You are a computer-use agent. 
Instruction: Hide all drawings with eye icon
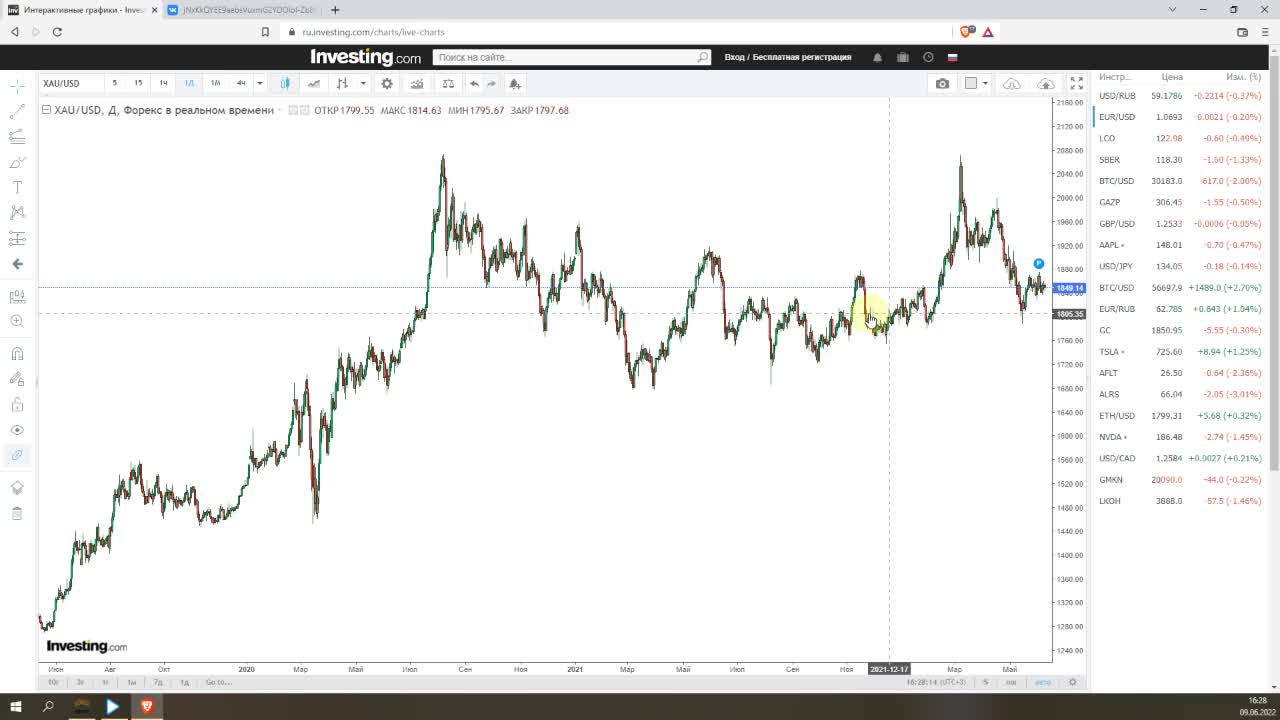click(x=17, y=430)
